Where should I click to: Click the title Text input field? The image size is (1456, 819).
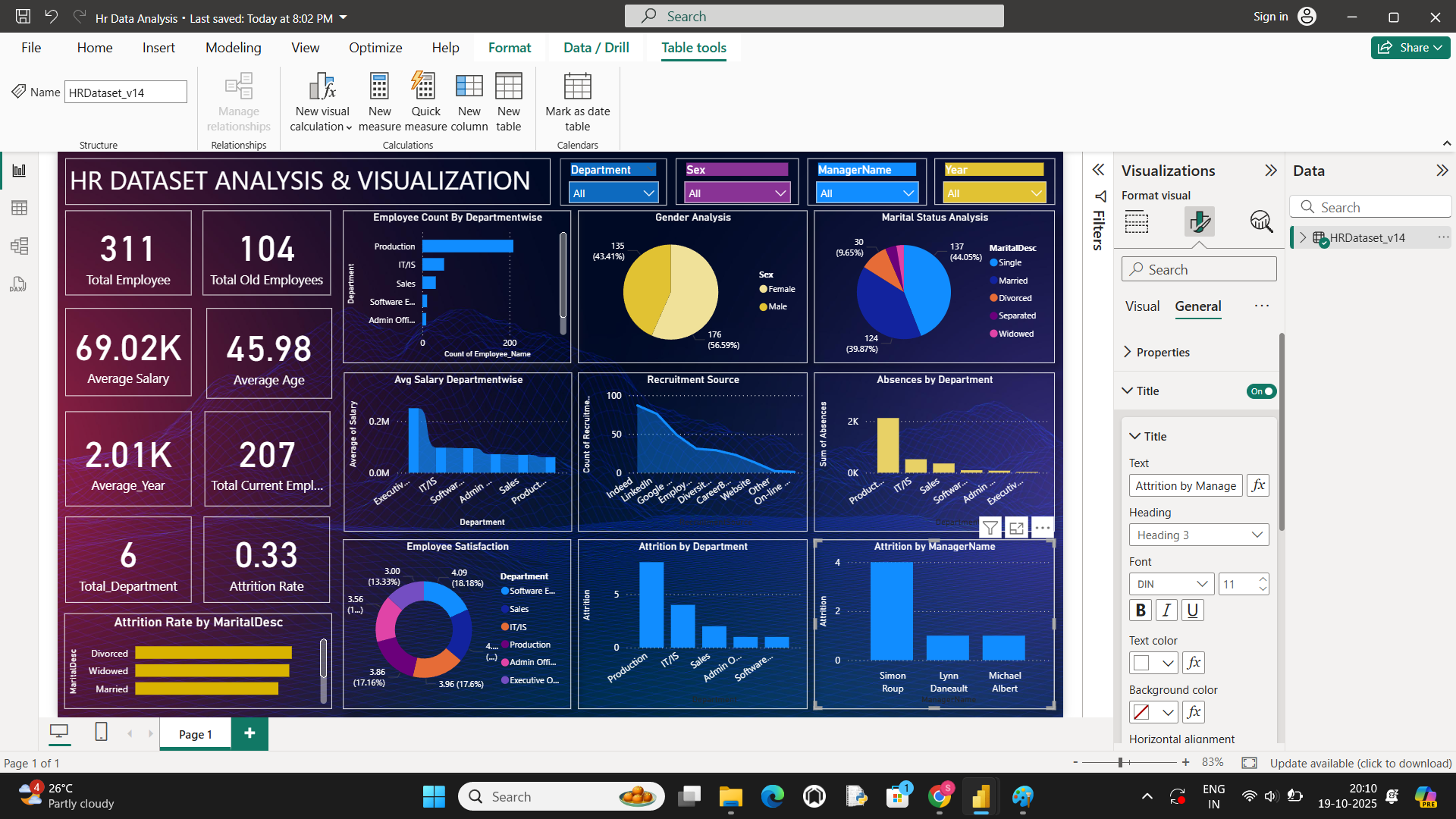click(x=1185, y=486)
